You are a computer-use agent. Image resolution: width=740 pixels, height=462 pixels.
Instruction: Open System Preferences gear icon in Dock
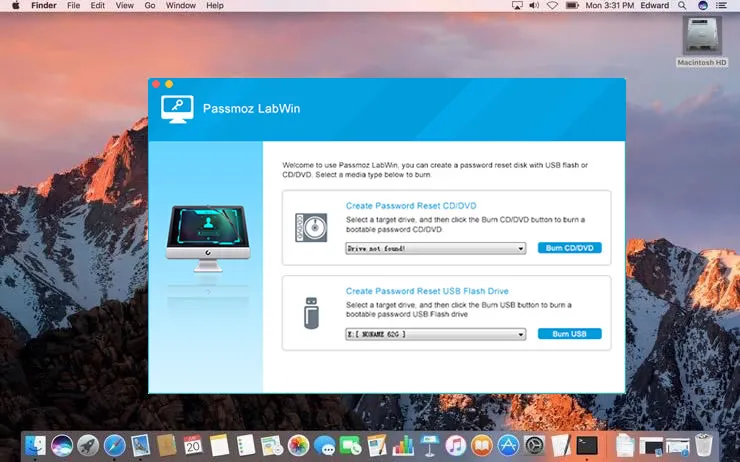pyautogui.click(x=535, y=445)
